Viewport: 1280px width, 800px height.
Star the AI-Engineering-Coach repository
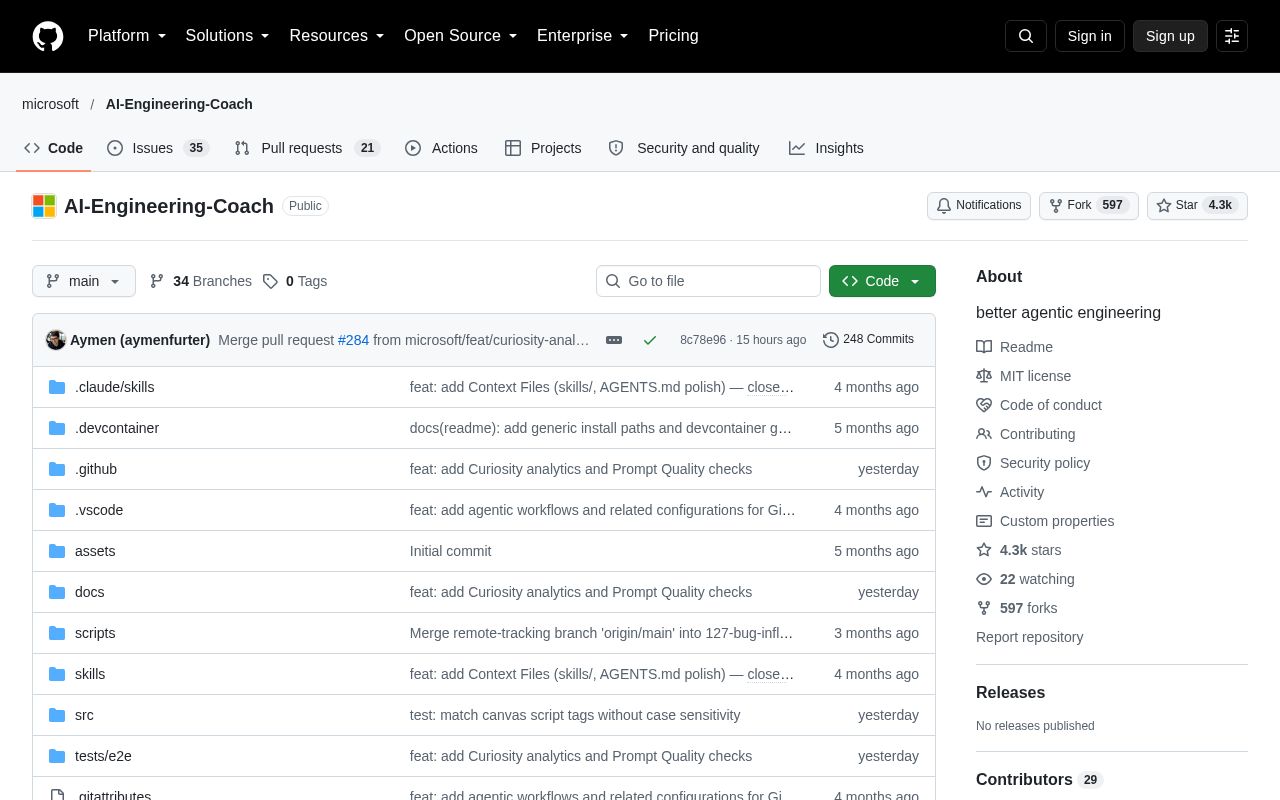coord(1197,206)
